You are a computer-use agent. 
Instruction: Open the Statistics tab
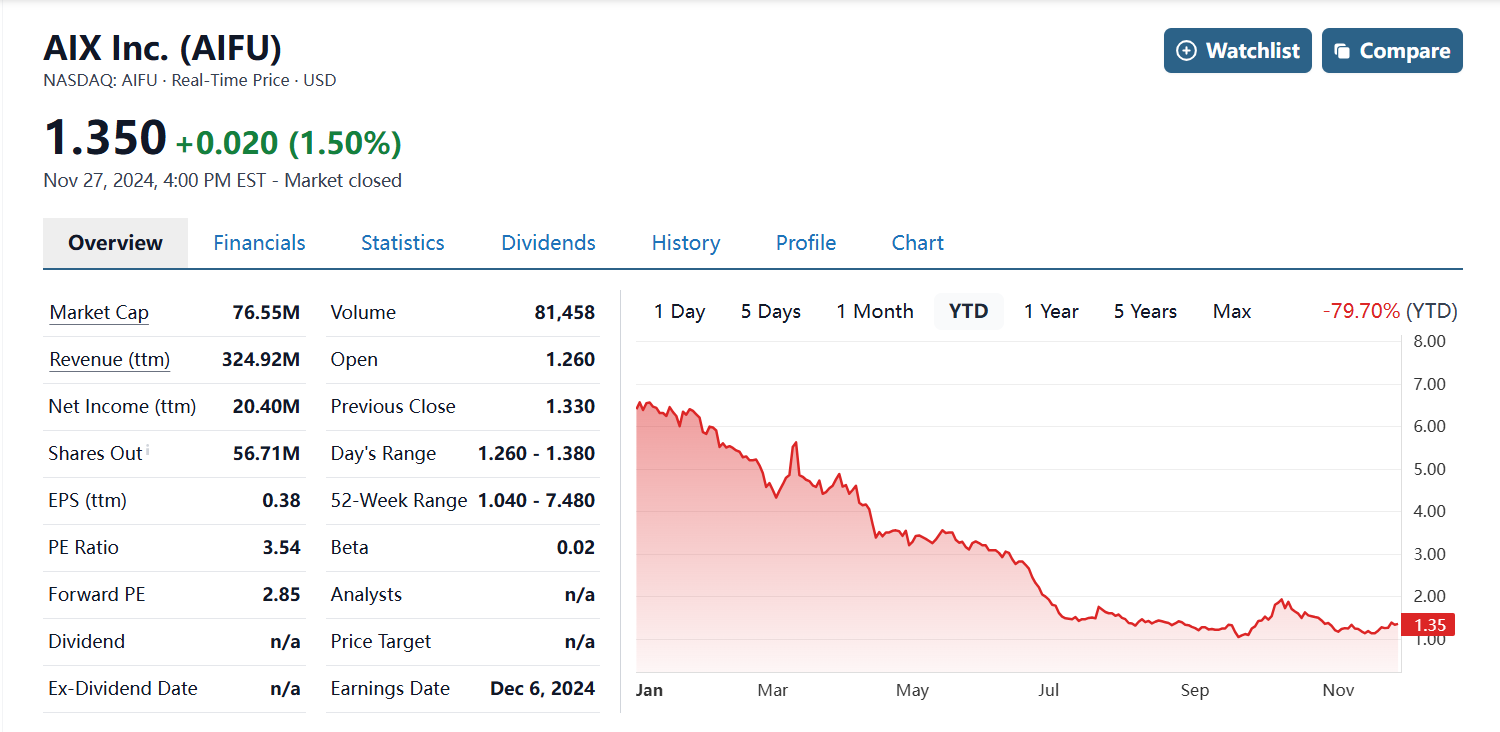pos(402,243)
